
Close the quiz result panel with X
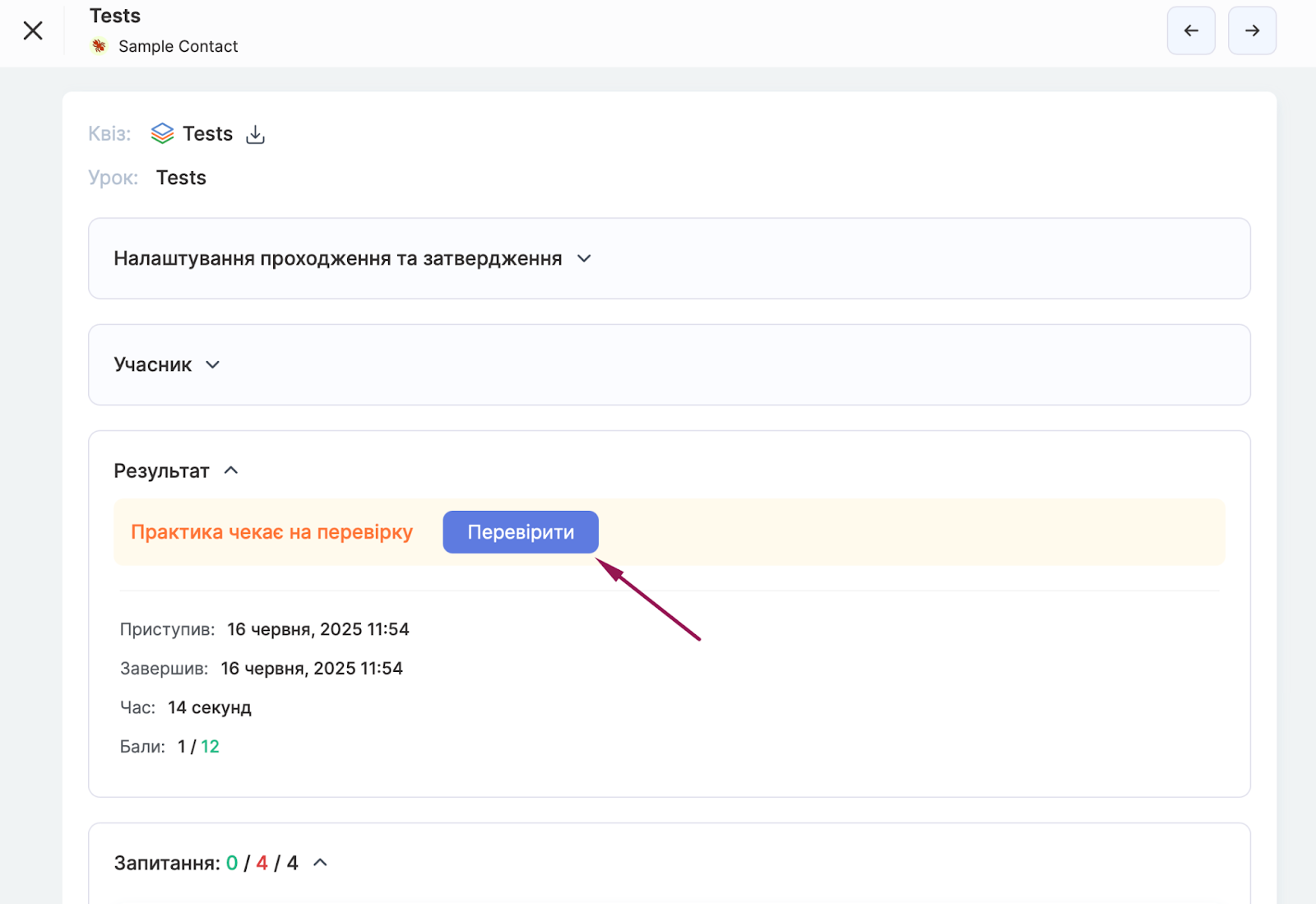click(x=33, y=30)
